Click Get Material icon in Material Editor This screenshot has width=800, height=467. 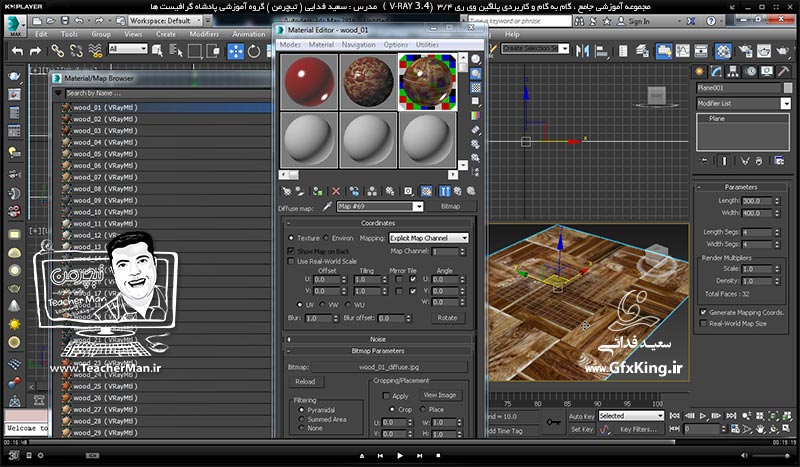(287, 191)
